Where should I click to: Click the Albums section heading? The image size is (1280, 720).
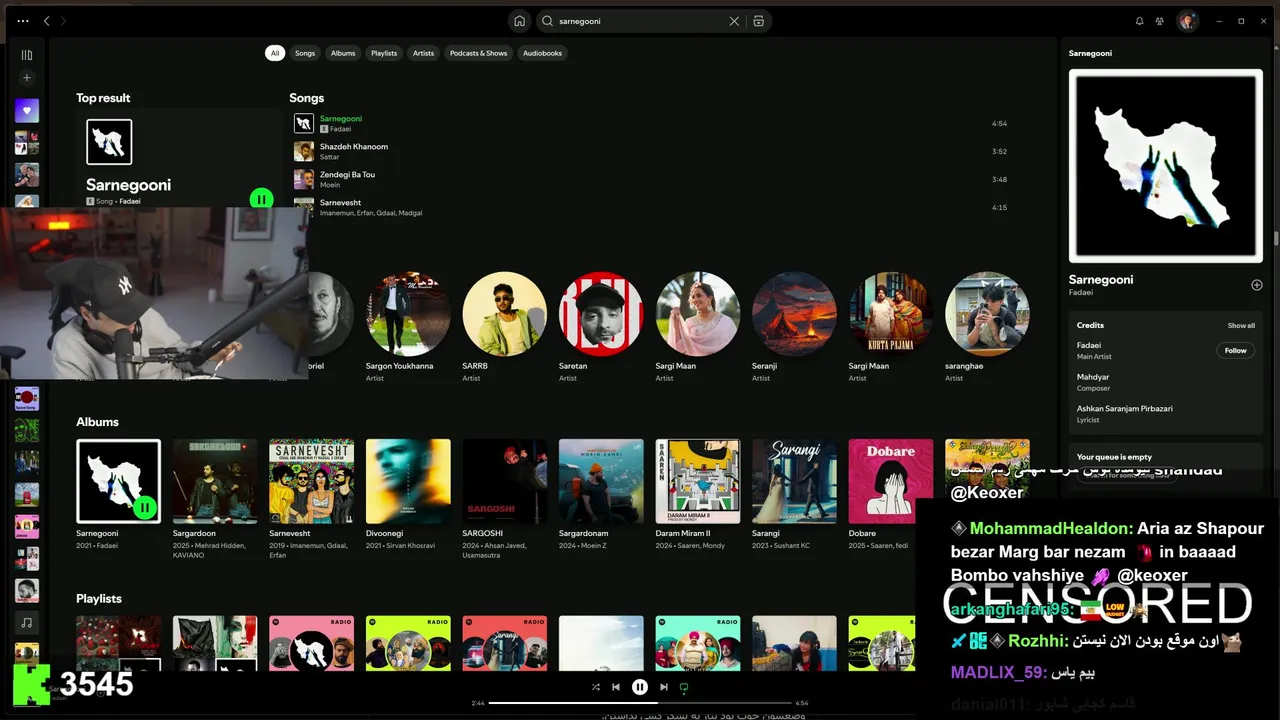tap(97, 422)
